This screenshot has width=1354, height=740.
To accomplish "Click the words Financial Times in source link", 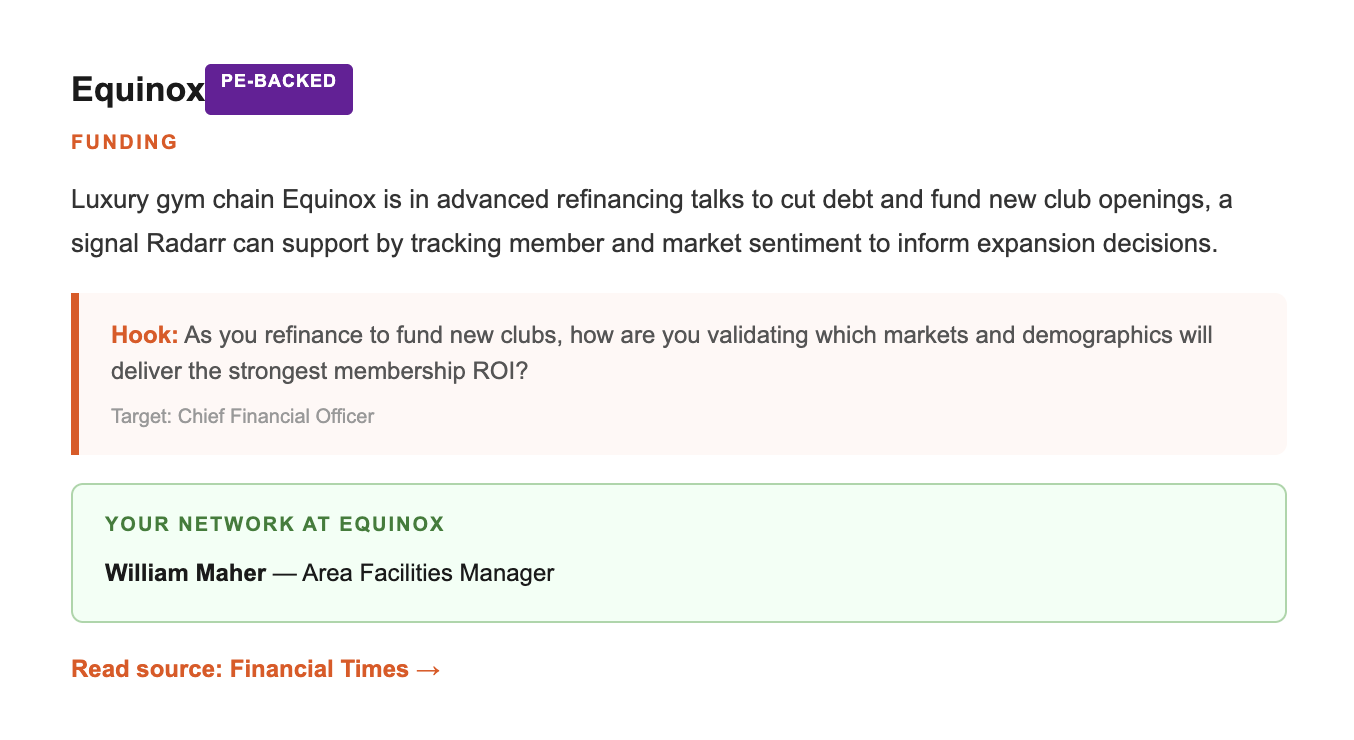I will (319, 669).
